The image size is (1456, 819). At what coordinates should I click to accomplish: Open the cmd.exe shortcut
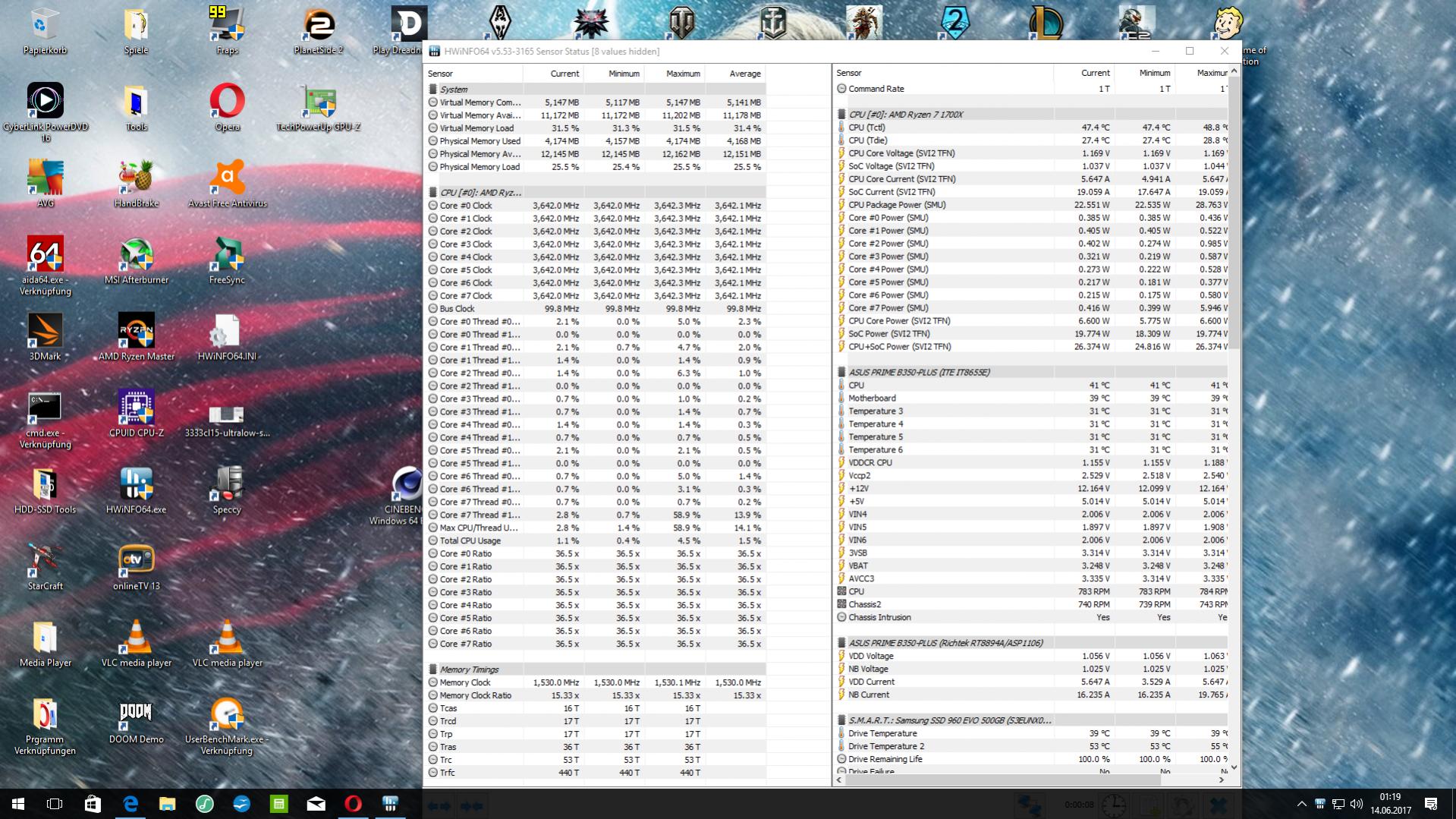pyautogui.click(x=45, y=421)
